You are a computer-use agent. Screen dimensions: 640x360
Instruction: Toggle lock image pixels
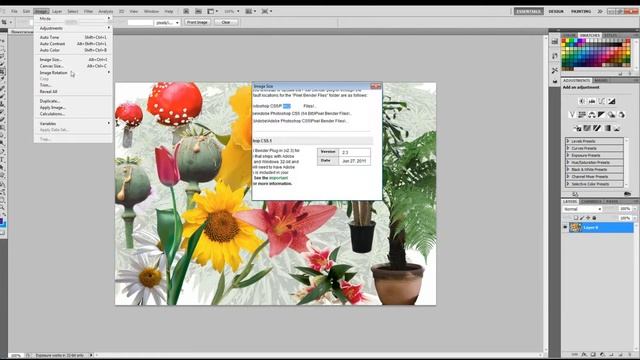tap(582, 218)
